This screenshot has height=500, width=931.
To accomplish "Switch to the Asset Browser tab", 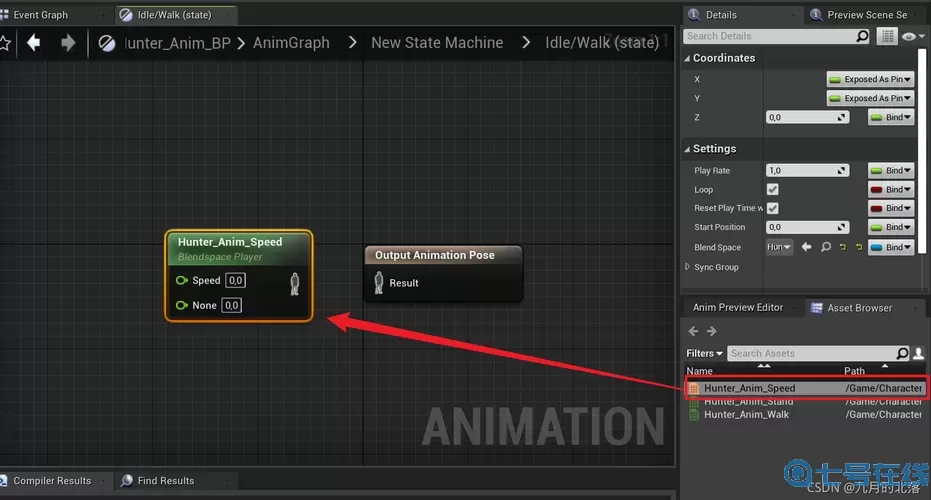I will point(860,308).
